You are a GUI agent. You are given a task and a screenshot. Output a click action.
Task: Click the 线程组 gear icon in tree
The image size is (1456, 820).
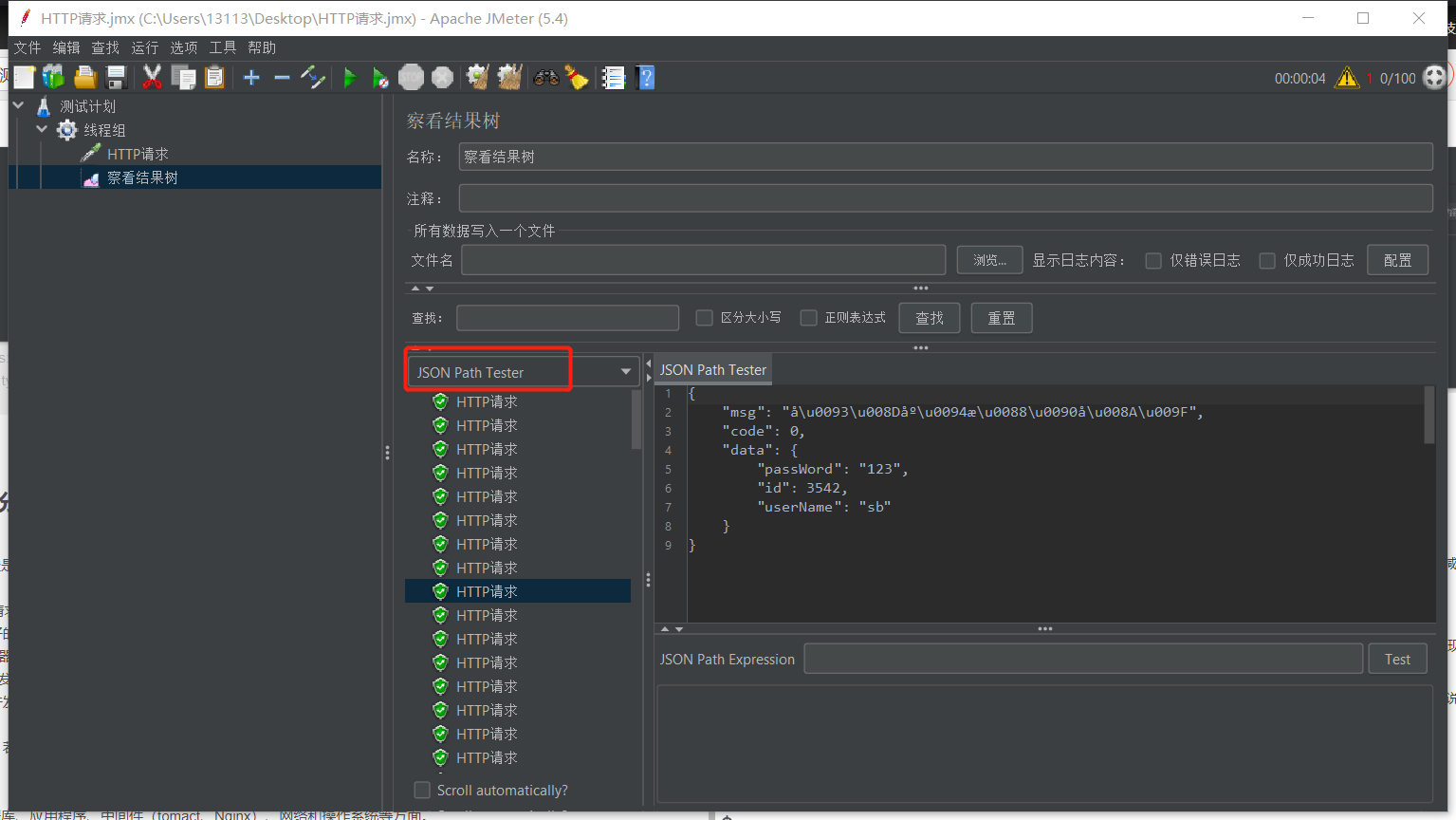66,130
